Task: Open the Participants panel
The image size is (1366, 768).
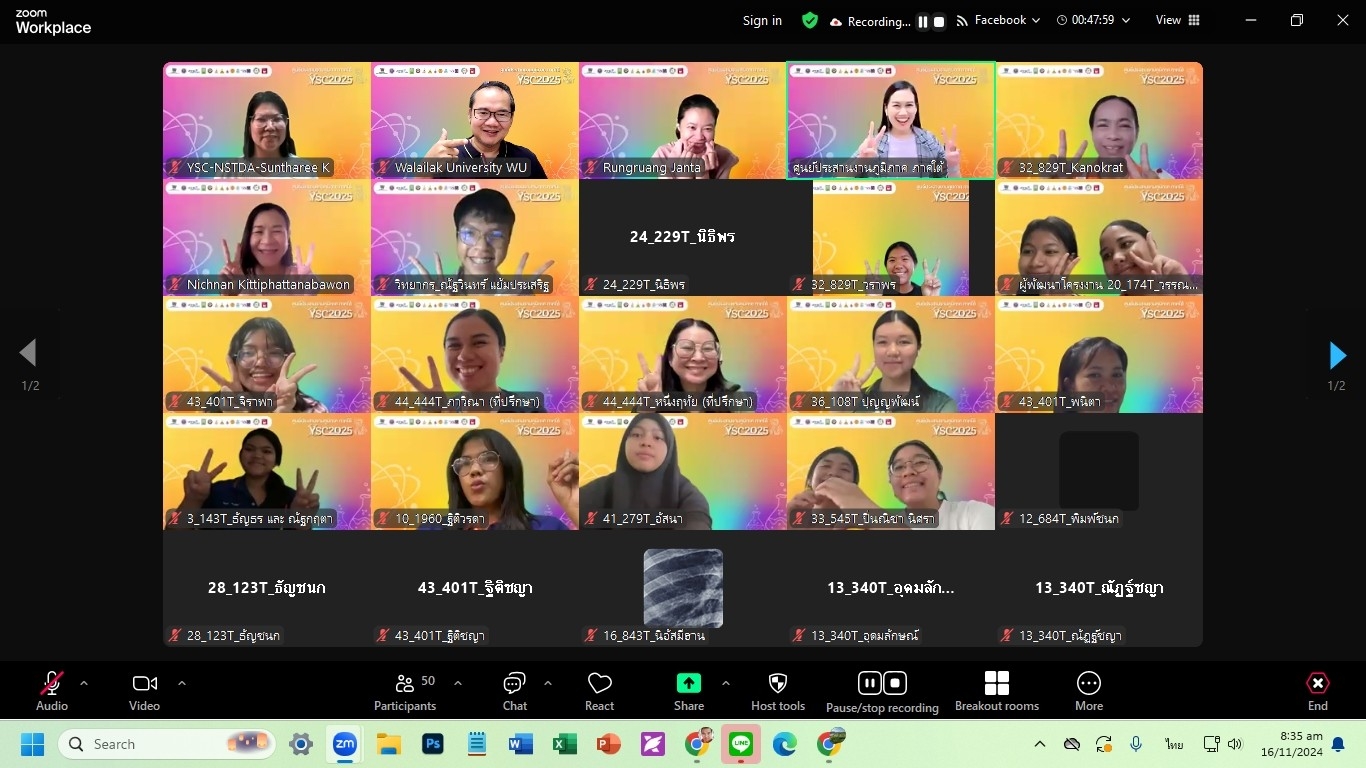Action: point(405,690)
